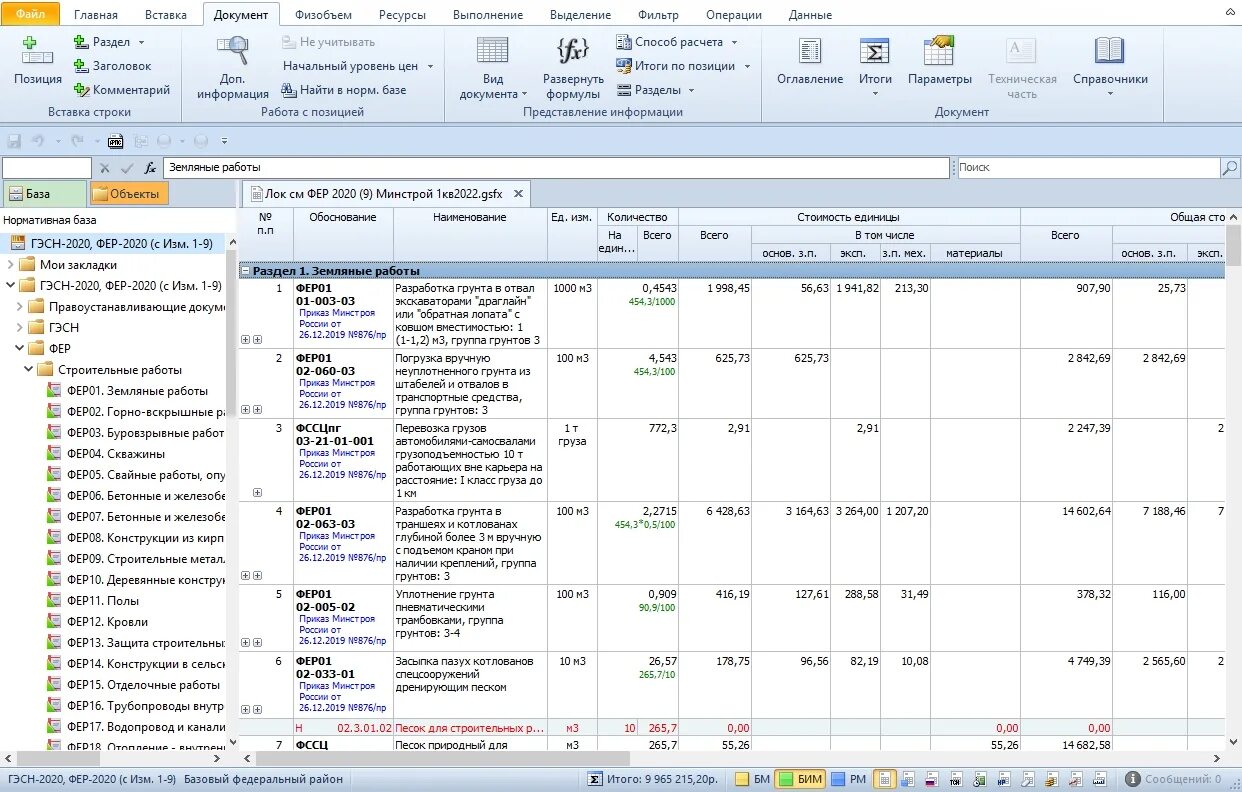Expand the Мои закладки tree node
Image resolution: width=1242 pixels, height=792 pixels.
tap(10, 265)
